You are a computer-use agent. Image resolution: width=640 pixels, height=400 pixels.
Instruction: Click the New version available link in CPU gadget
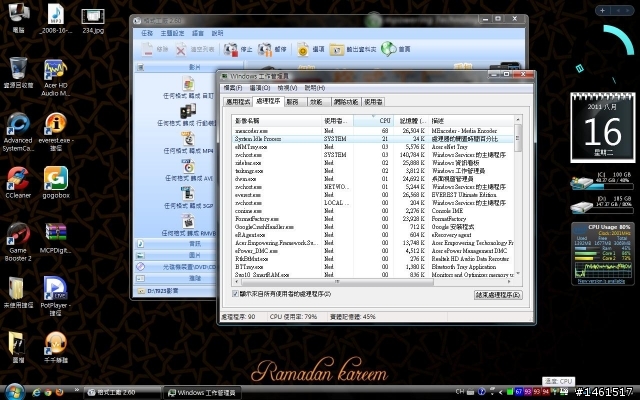click(601, 281)
